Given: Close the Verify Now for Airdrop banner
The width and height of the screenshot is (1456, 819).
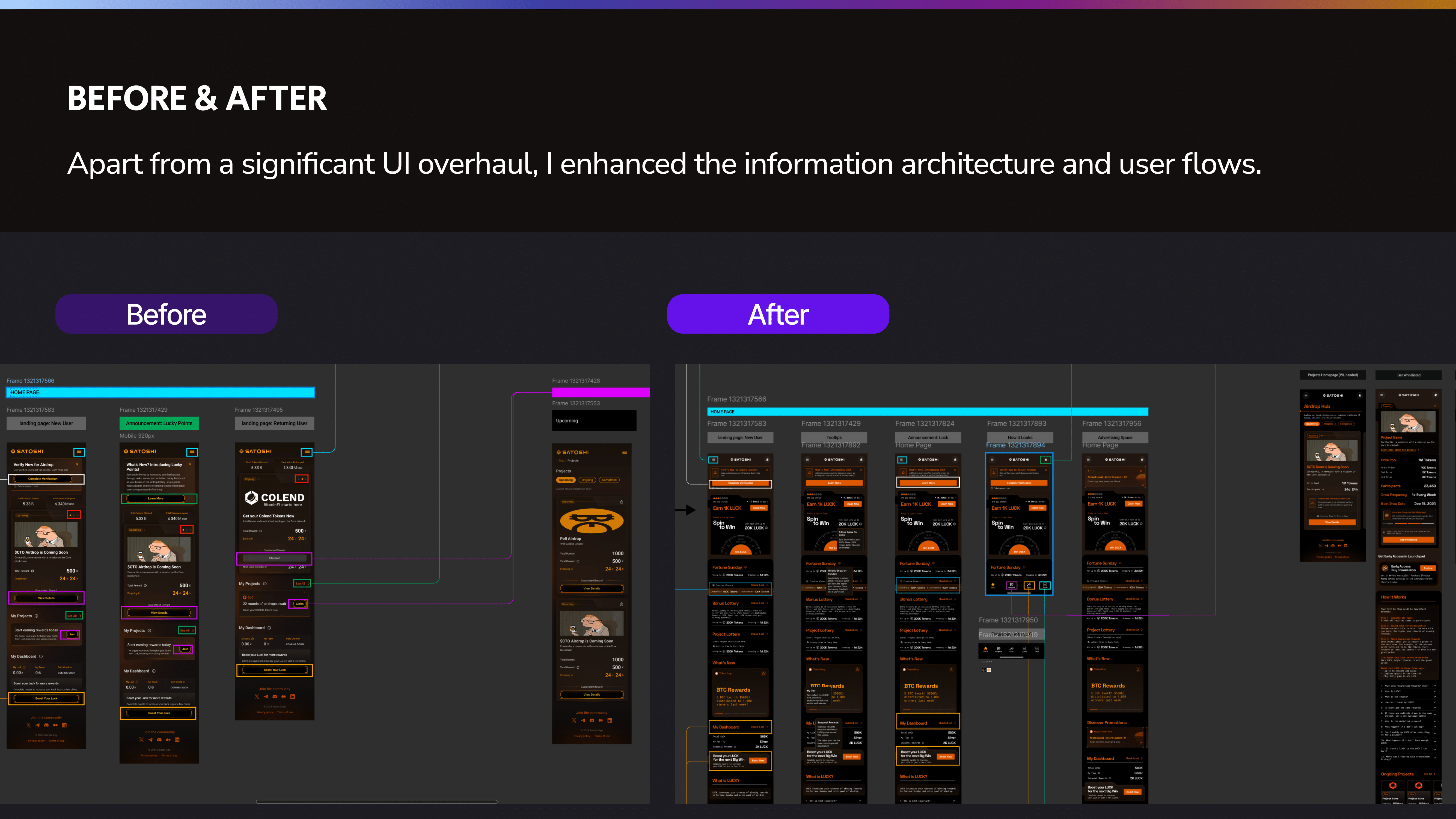Looking at the screenshot, I should pos(77,465).
